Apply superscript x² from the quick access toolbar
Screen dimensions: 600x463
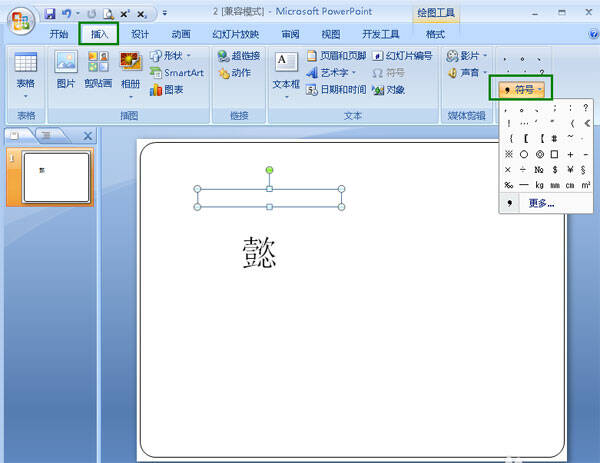click(125, 14)
